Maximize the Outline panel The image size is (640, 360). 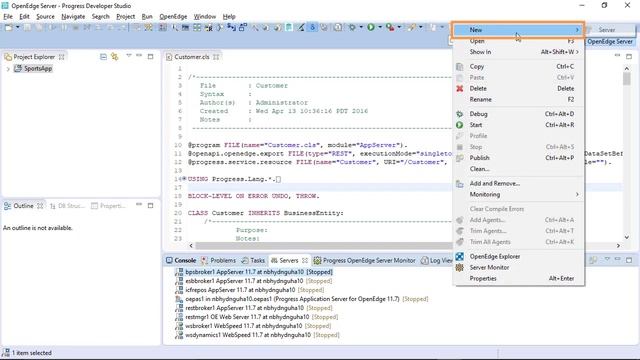[151, 205]
